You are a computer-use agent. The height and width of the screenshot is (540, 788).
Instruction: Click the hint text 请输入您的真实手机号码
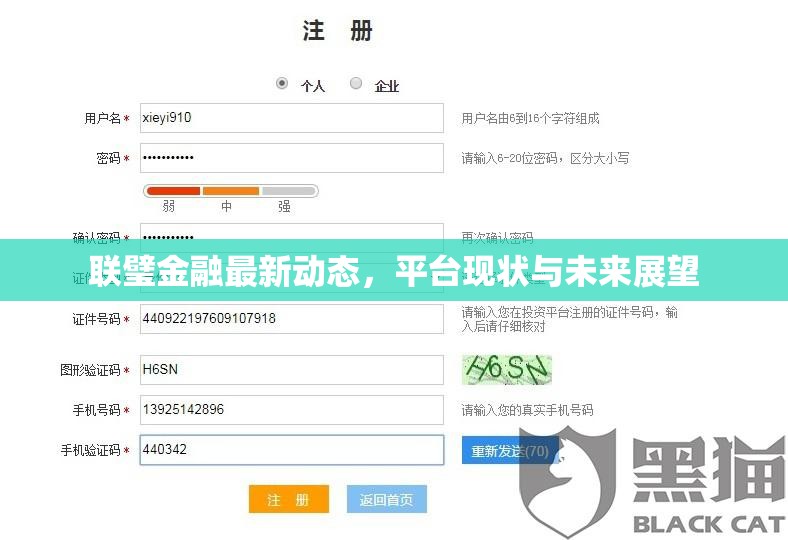coord(527,410)
